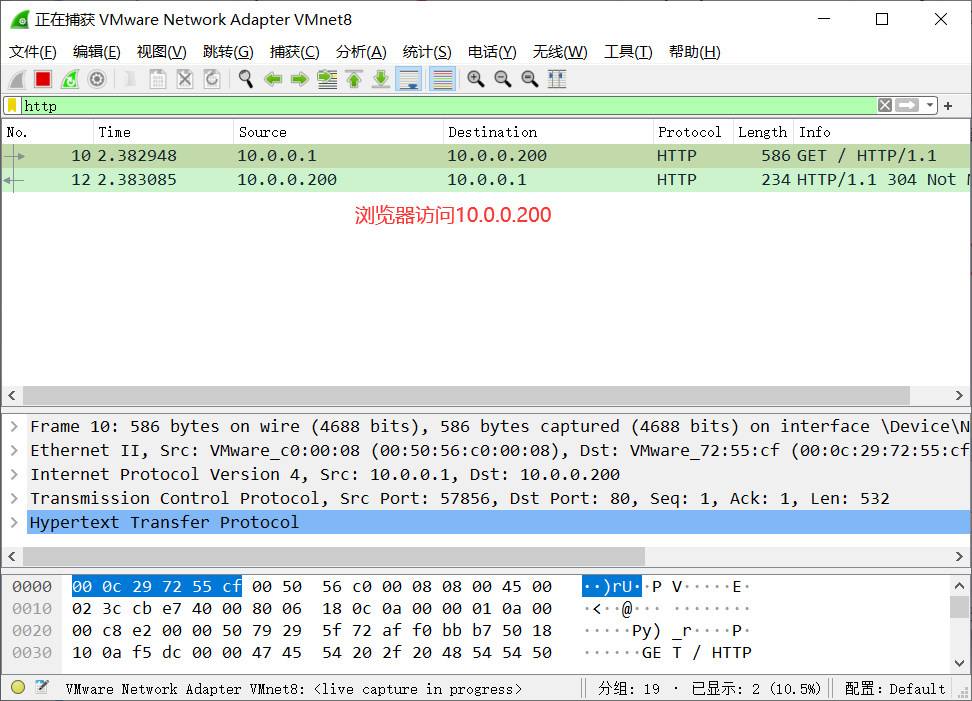Viewport: 972px width, 701px height.
Task: Click hex pane scroll down arrow
Action: click(x=959, y=663)
